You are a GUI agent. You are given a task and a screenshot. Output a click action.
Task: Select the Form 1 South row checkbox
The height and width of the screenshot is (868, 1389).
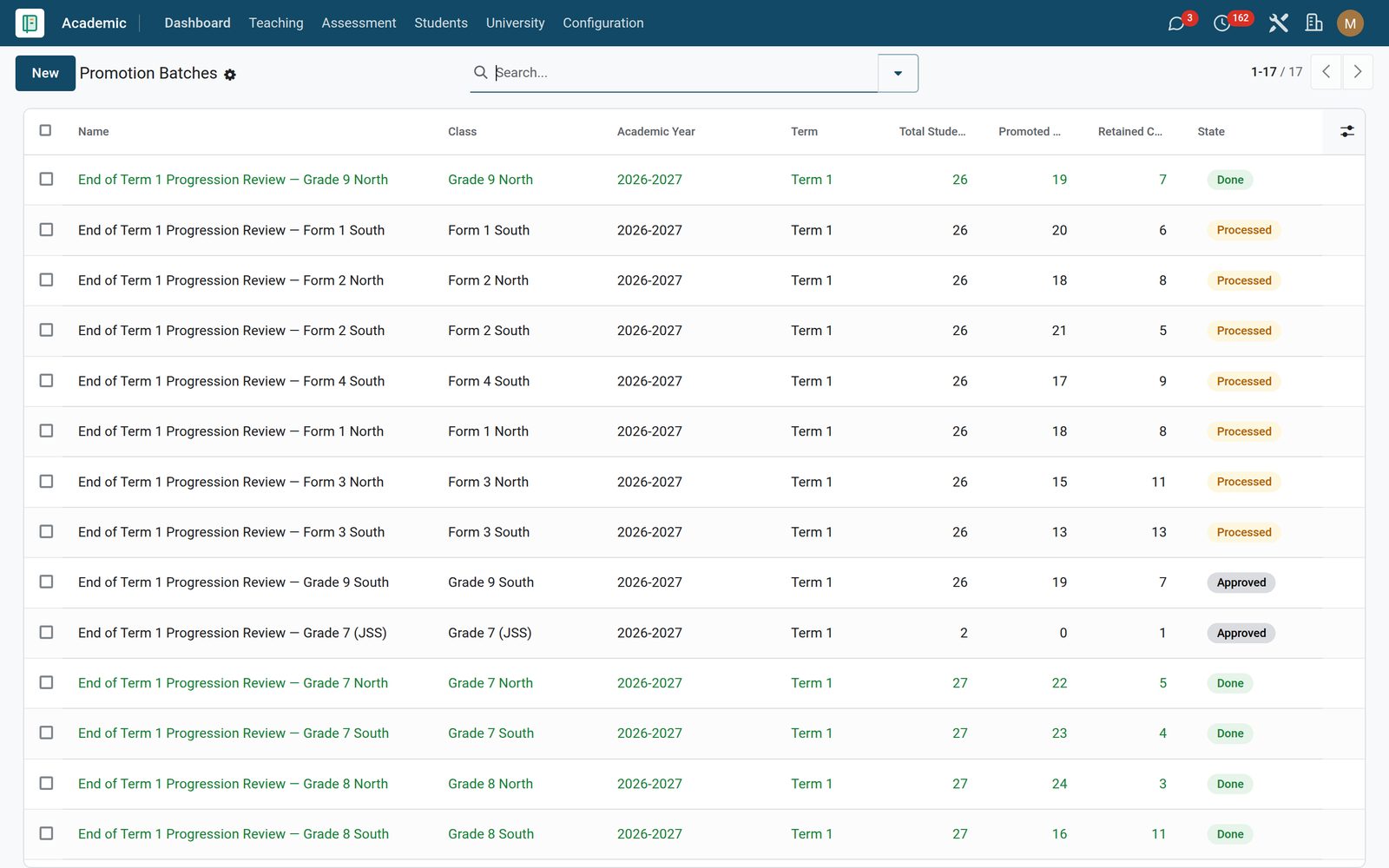[46, 229]
